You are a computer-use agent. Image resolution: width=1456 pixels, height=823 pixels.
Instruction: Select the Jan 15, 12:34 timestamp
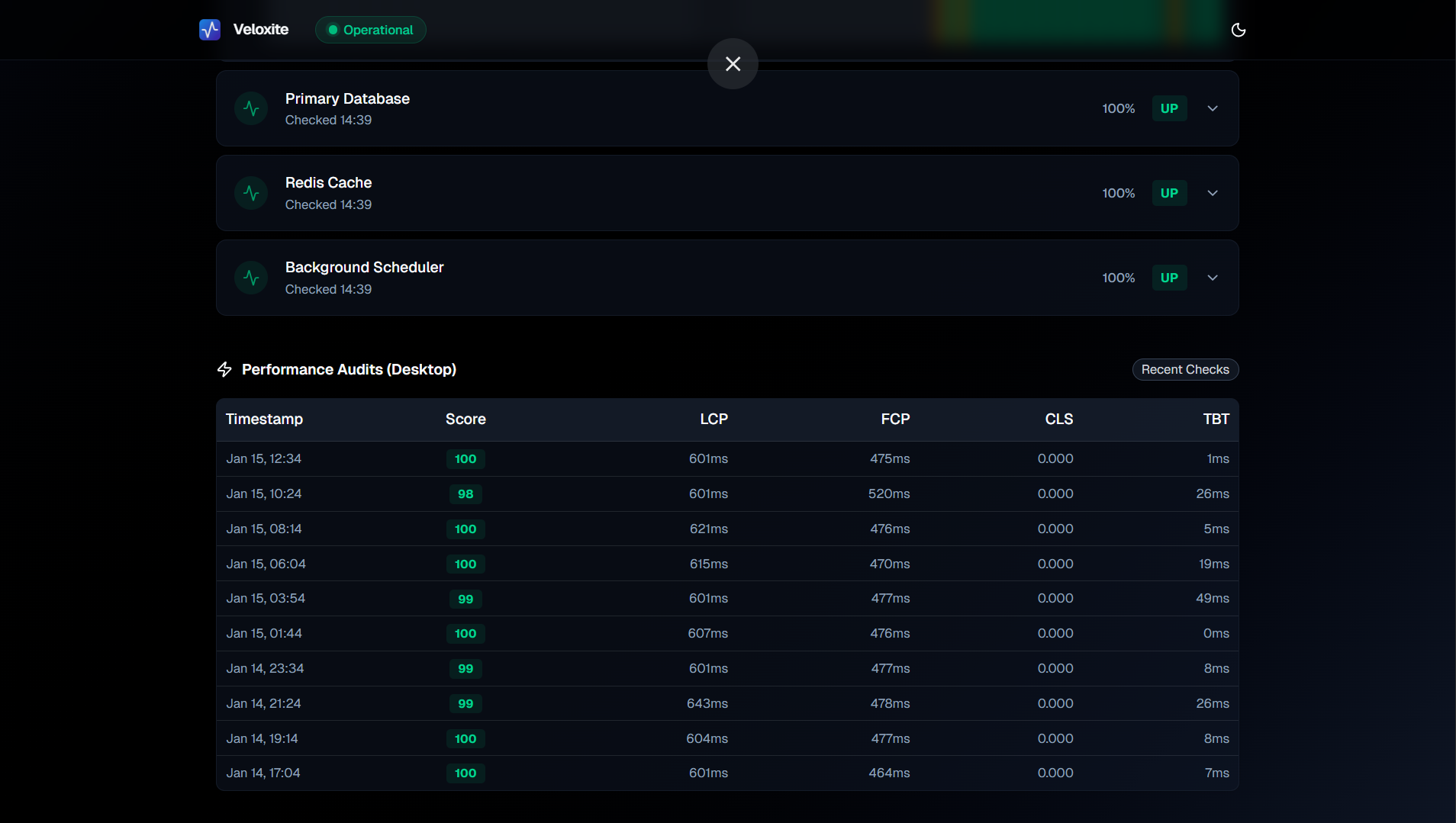pos(263,458)
